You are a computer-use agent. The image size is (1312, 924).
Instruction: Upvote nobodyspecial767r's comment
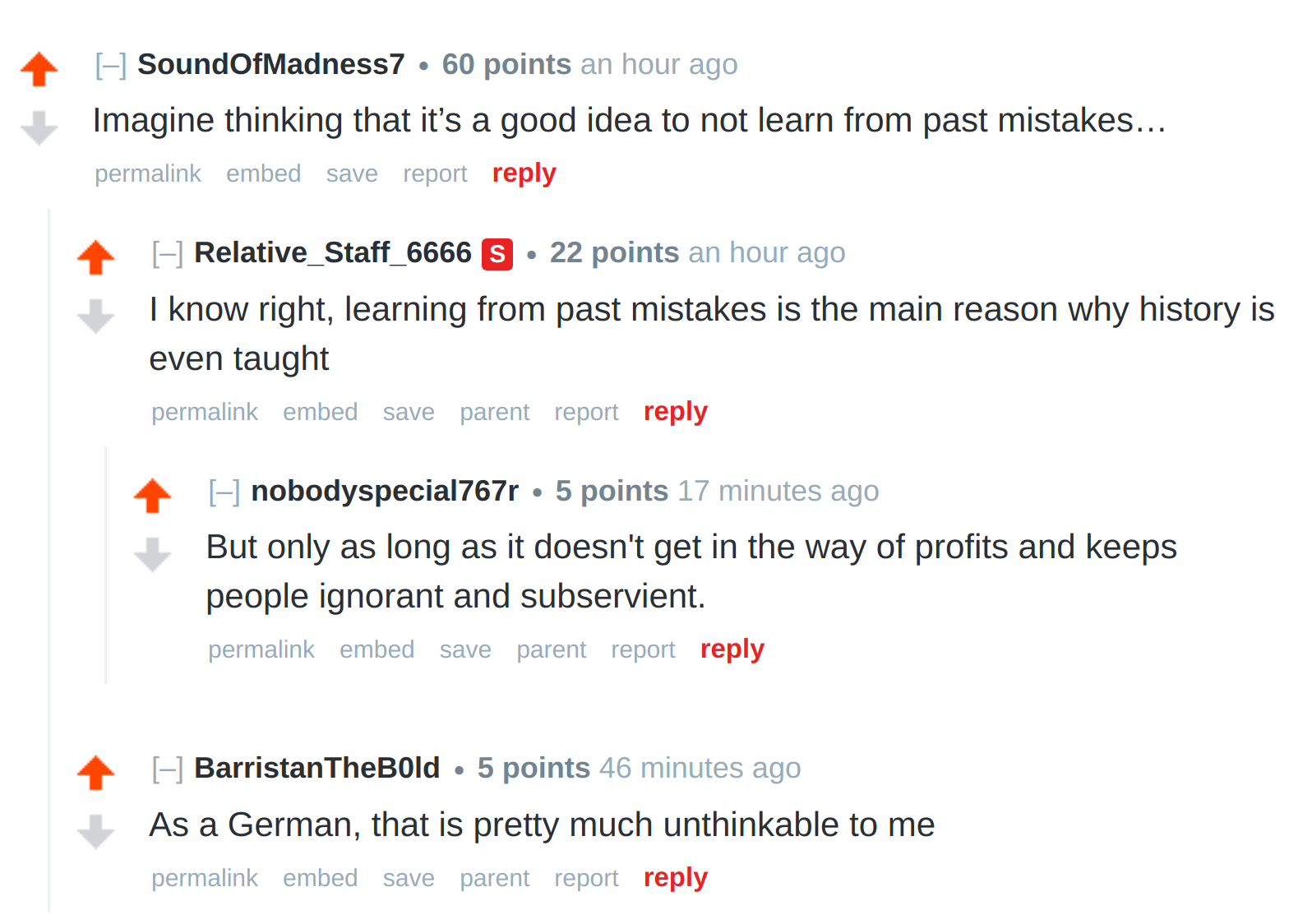(152, 496)
